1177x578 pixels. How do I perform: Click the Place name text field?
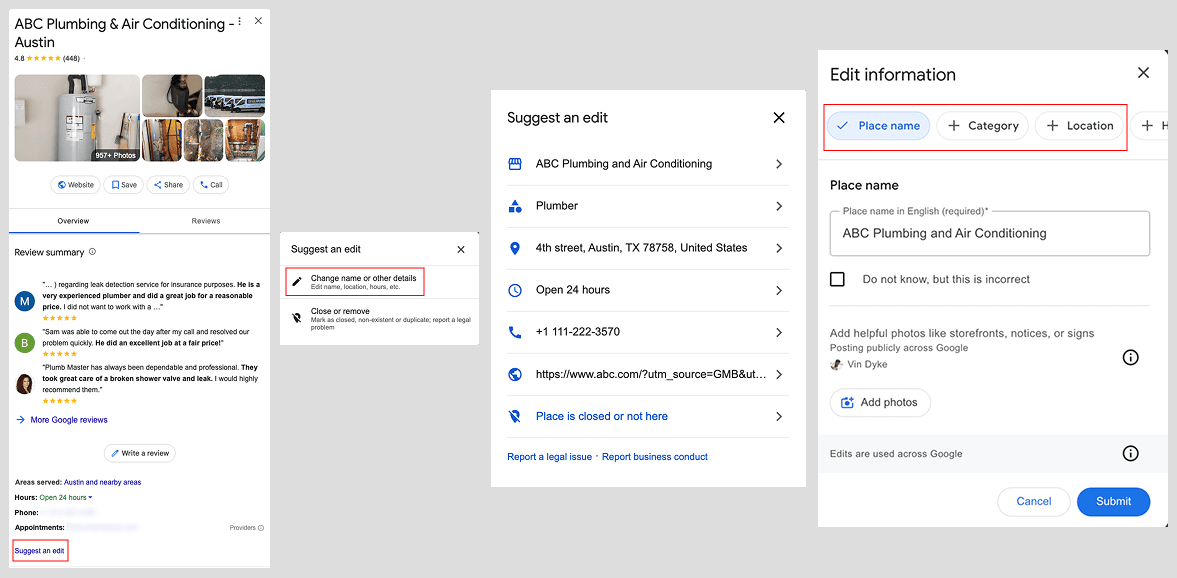[x=988, y=234]
